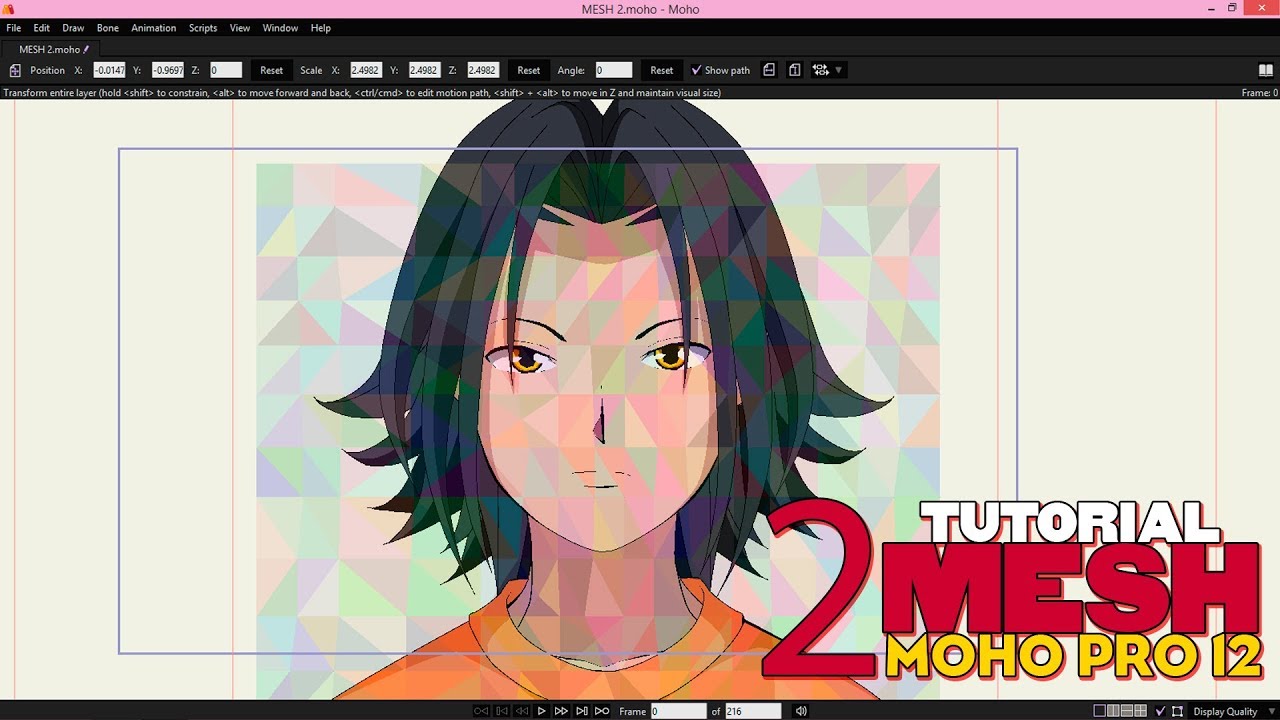Open the Window menu
1280x720 pixels.
(x=280, y=28)
